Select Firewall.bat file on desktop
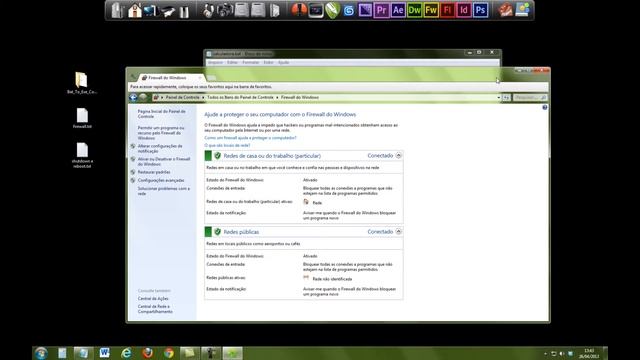 pos(82,118)
